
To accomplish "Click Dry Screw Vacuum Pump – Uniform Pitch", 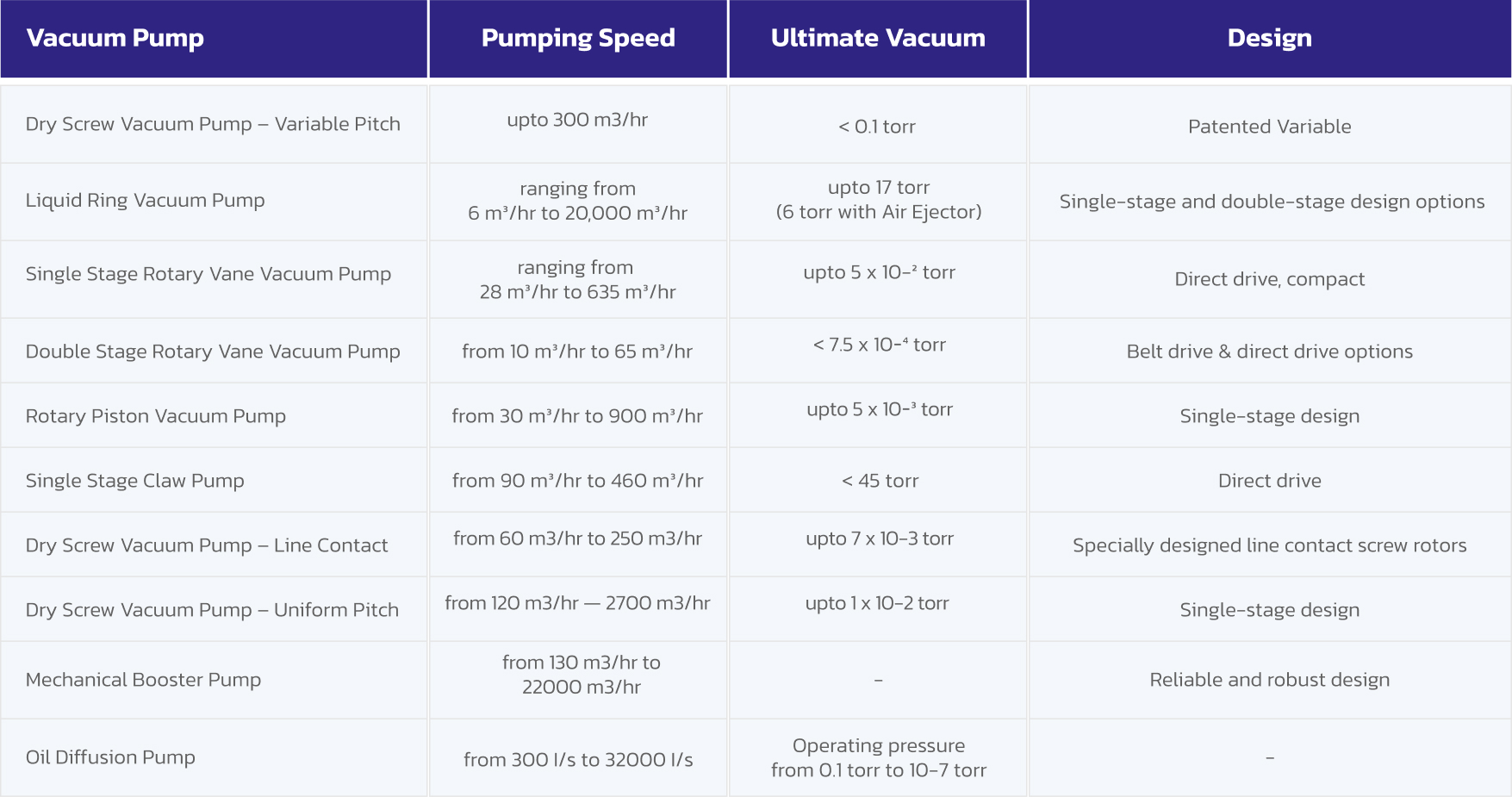I will click(x=212, y=610).
